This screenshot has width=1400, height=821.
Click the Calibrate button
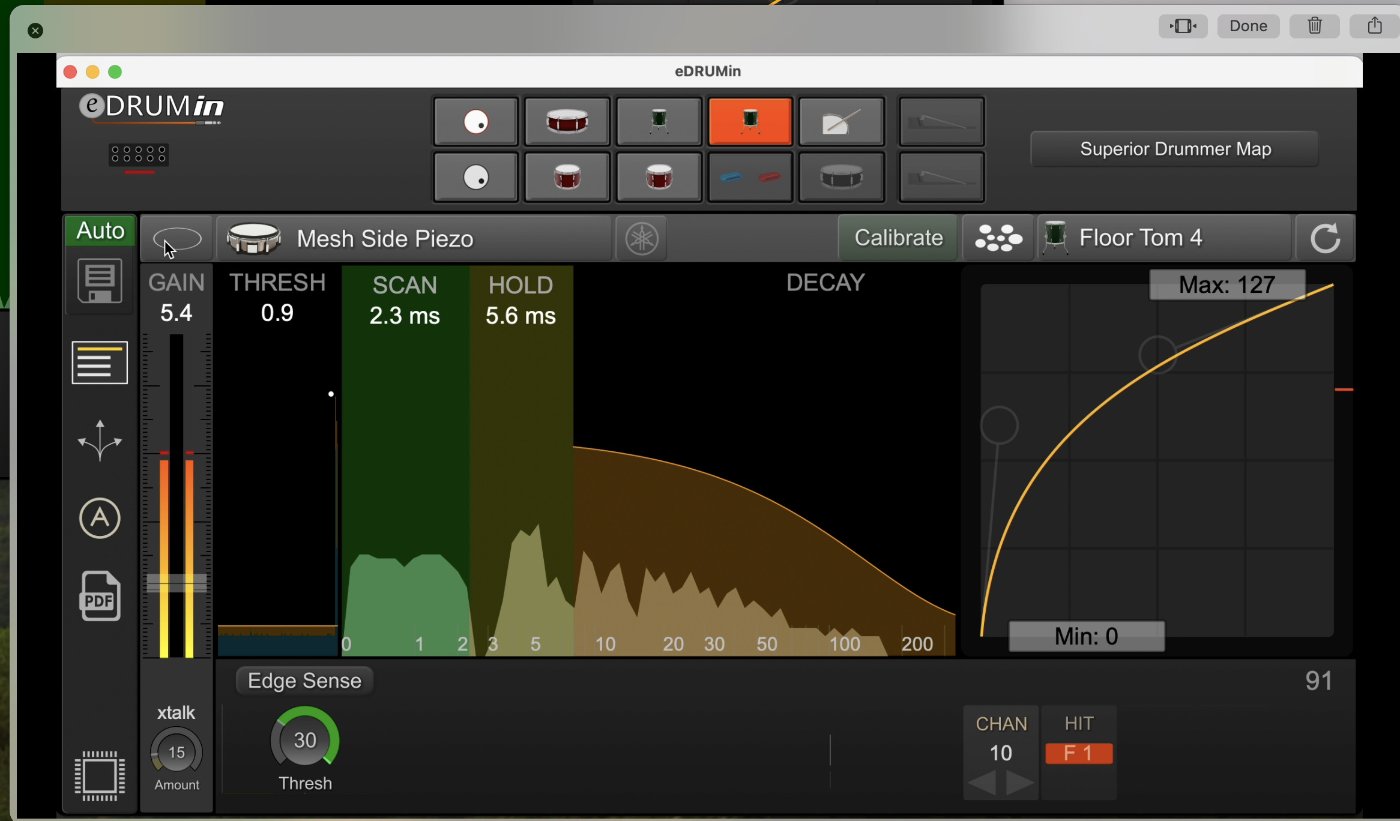(898, 238)
